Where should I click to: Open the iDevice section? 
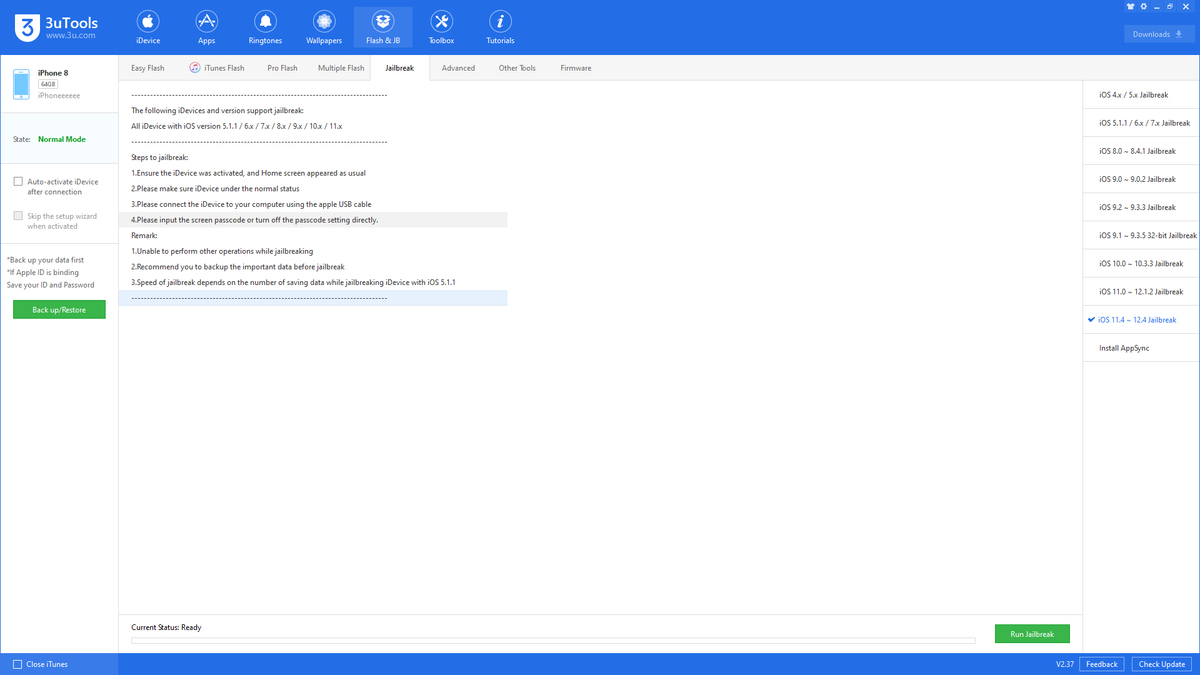pyautogui.click(x=148, y=27)
